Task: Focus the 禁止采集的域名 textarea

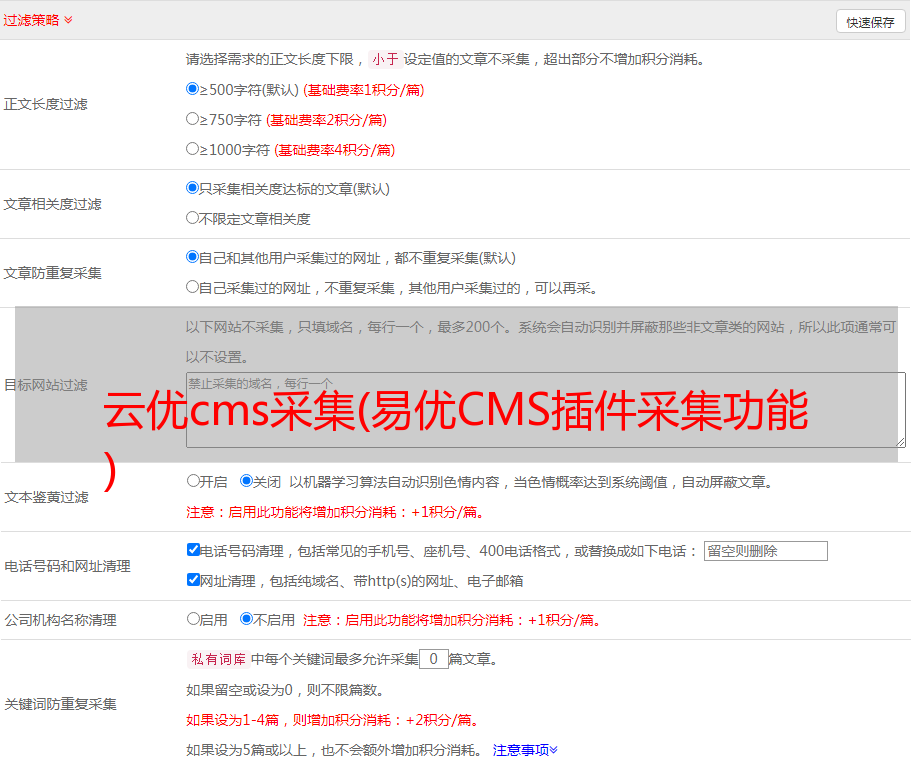Action: tap(546, 410)
